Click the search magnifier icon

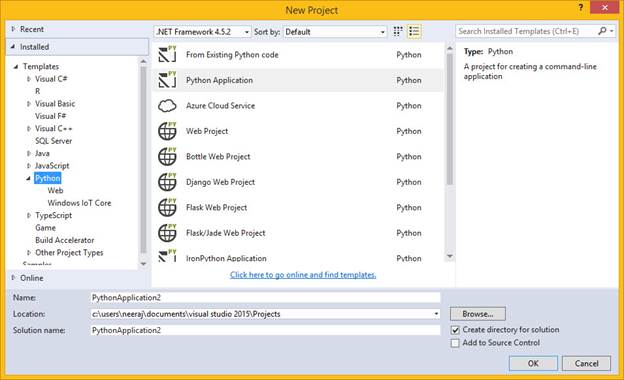tap(602, 31)
